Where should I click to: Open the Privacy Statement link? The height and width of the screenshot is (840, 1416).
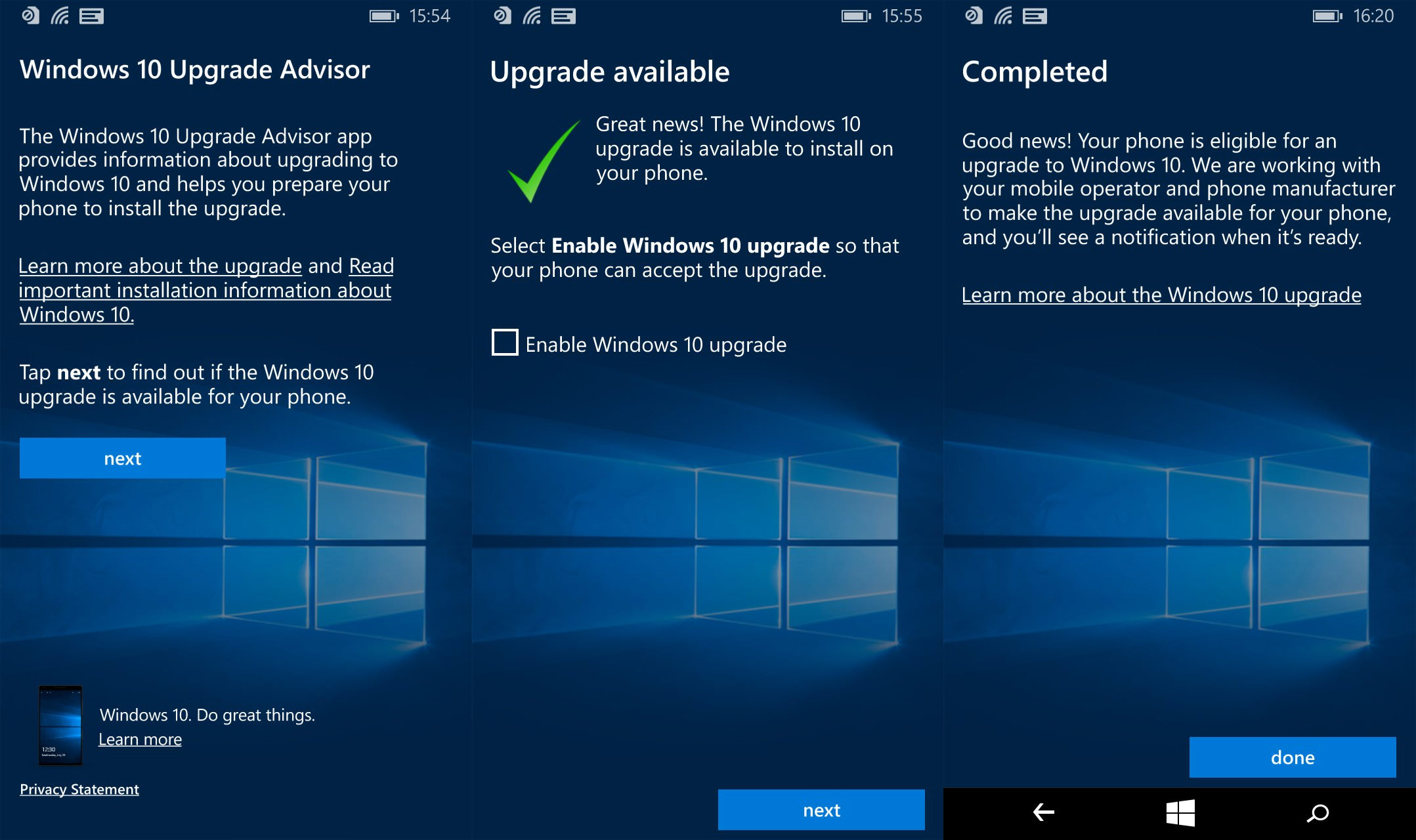[79, 789]
